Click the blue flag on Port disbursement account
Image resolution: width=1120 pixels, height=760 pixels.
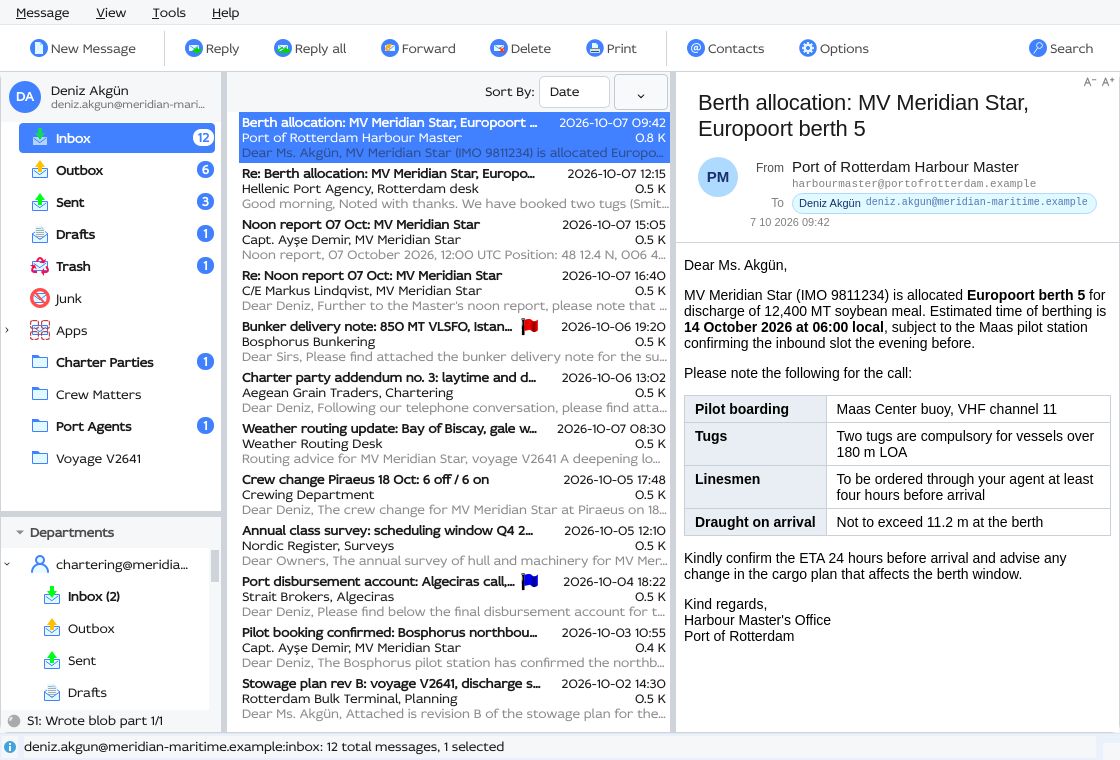(529, 581)
